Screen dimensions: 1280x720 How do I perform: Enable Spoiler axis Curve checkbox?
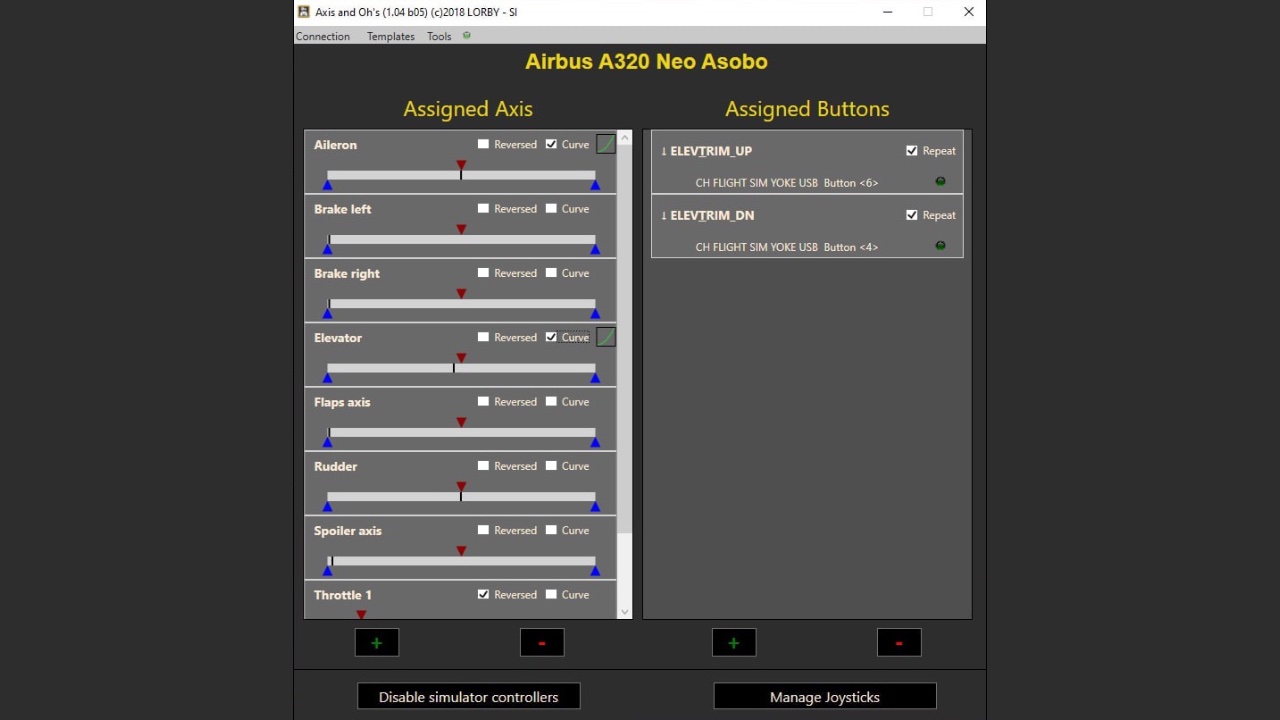click(x=551, y=530)
